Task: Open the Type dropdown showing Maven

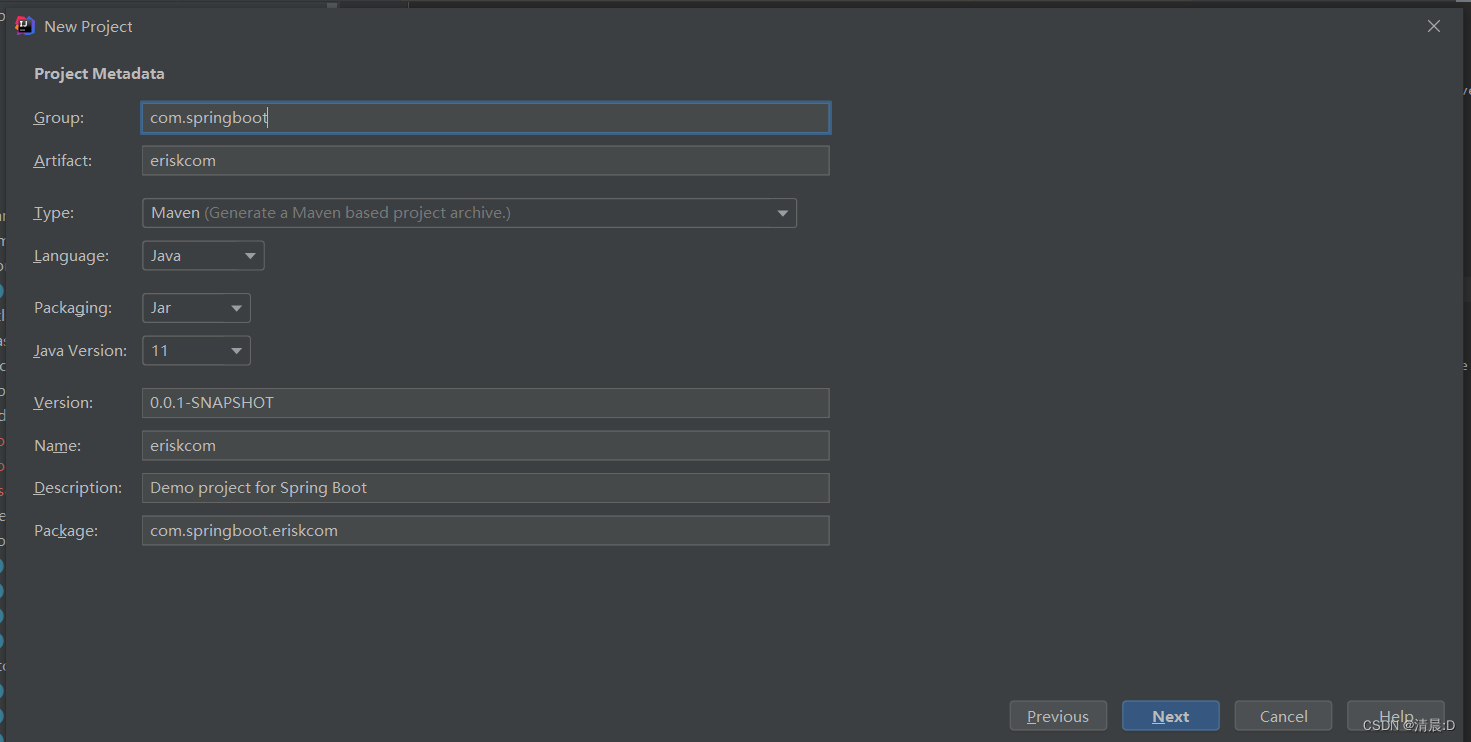Action: pos(469,213)
